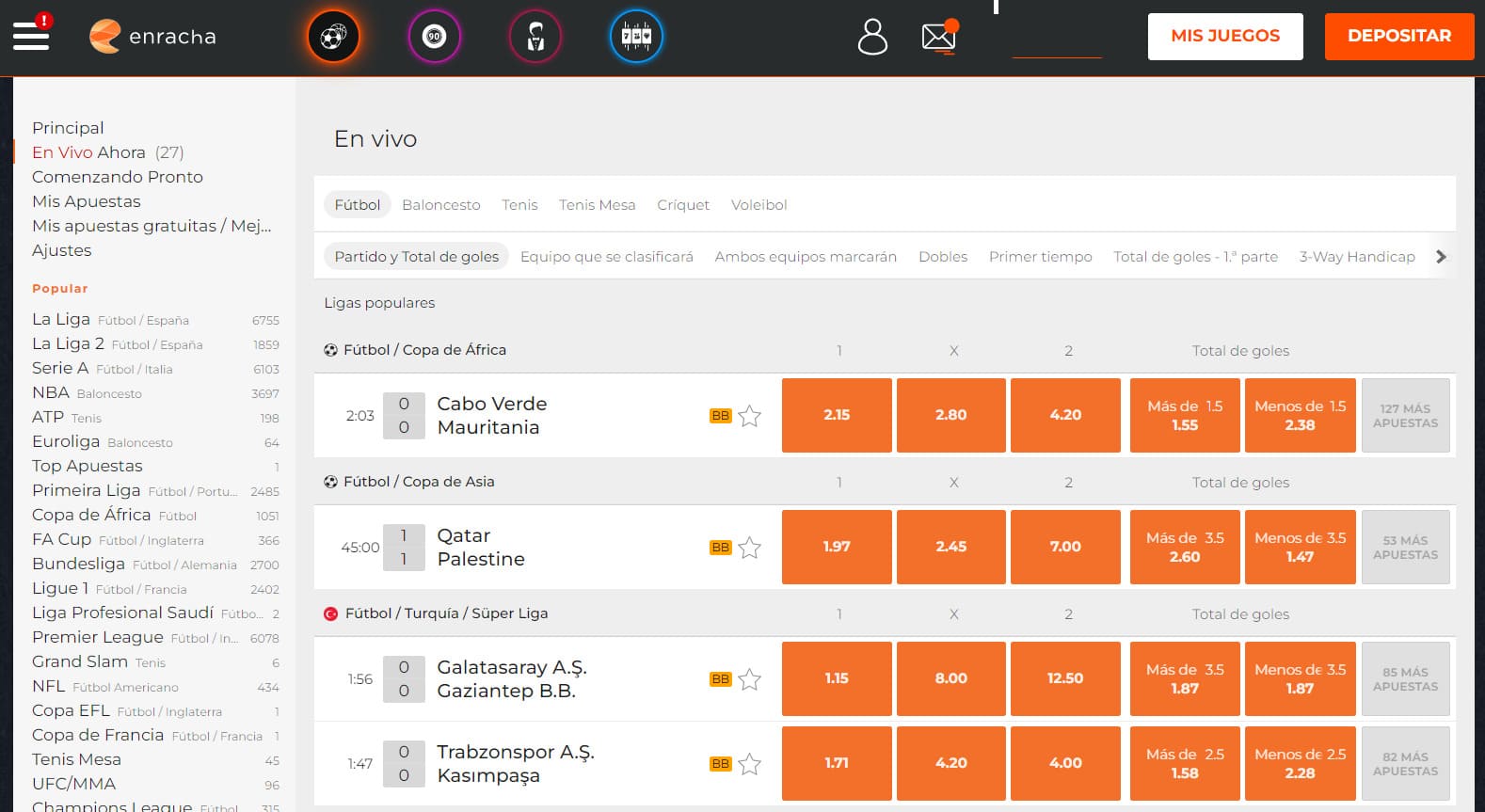Show 53 más apuestas for Qatar match
Image resolution: width=1485 pixels, height=812 pixels.
[x=1406, y=547]
